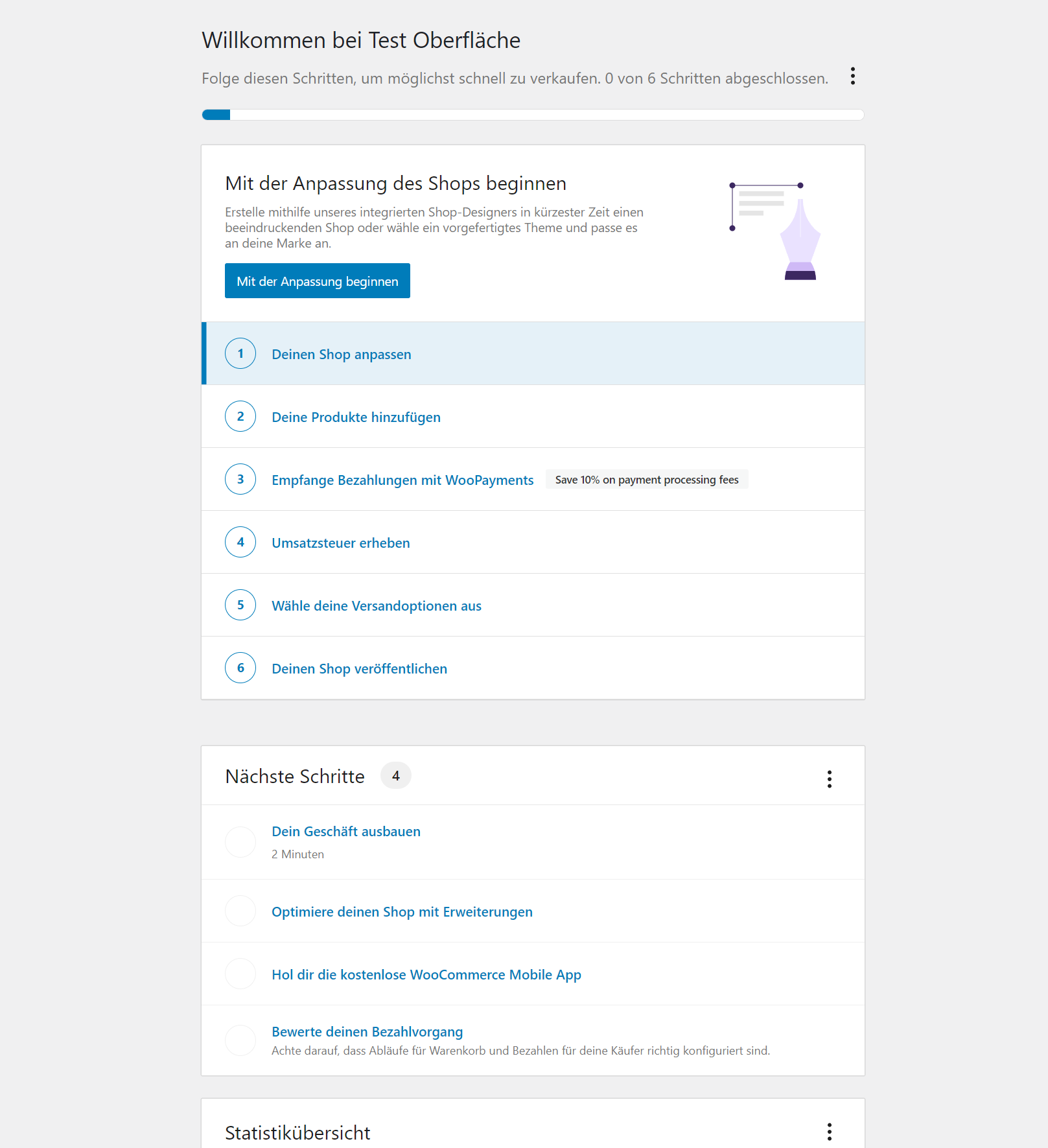Select the Deine Produkte hinzufügen step

[356, 417]
